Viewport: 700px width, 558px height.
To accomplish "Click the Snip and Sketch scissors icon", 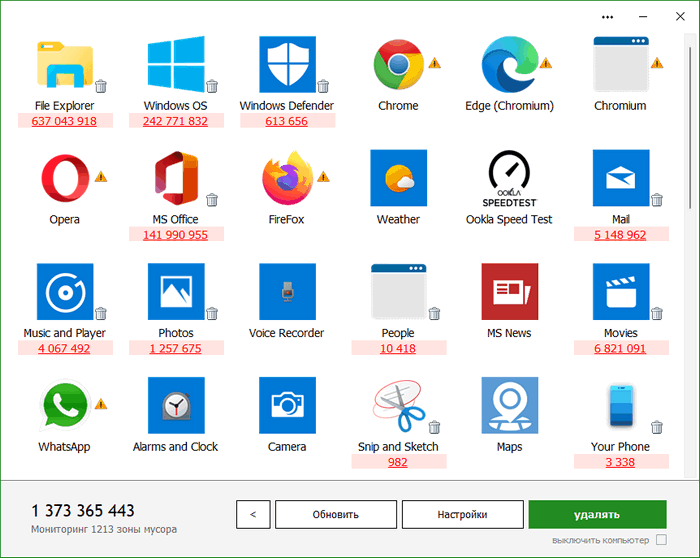I will 399,405.
